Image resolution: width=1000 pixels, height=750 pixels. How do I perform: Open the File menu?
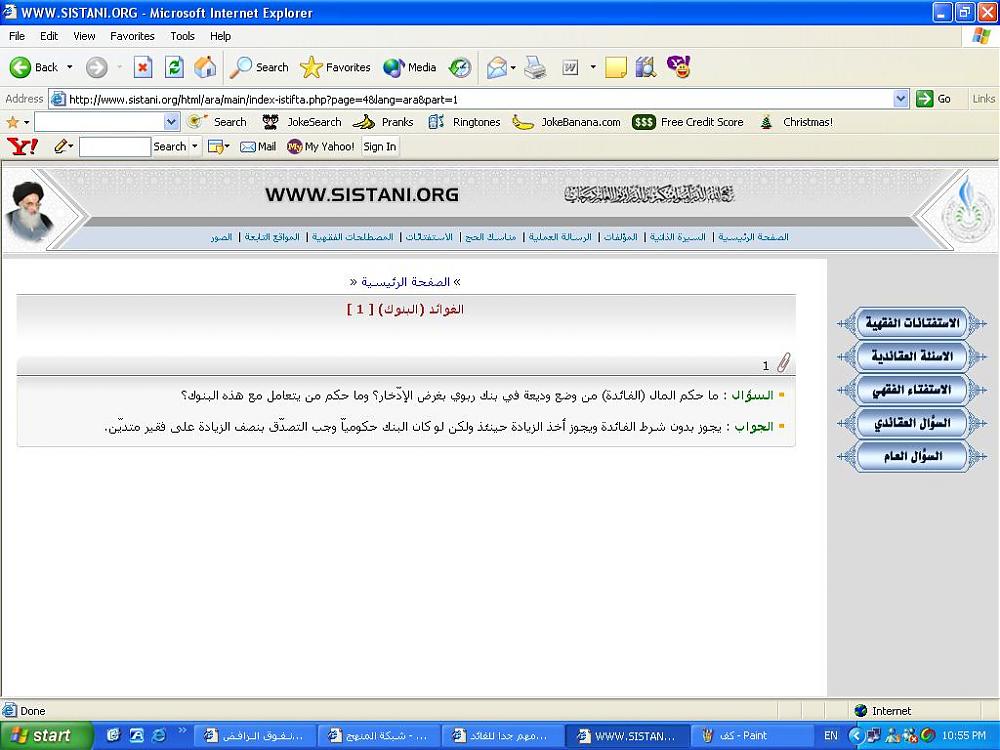click(17, 36)
